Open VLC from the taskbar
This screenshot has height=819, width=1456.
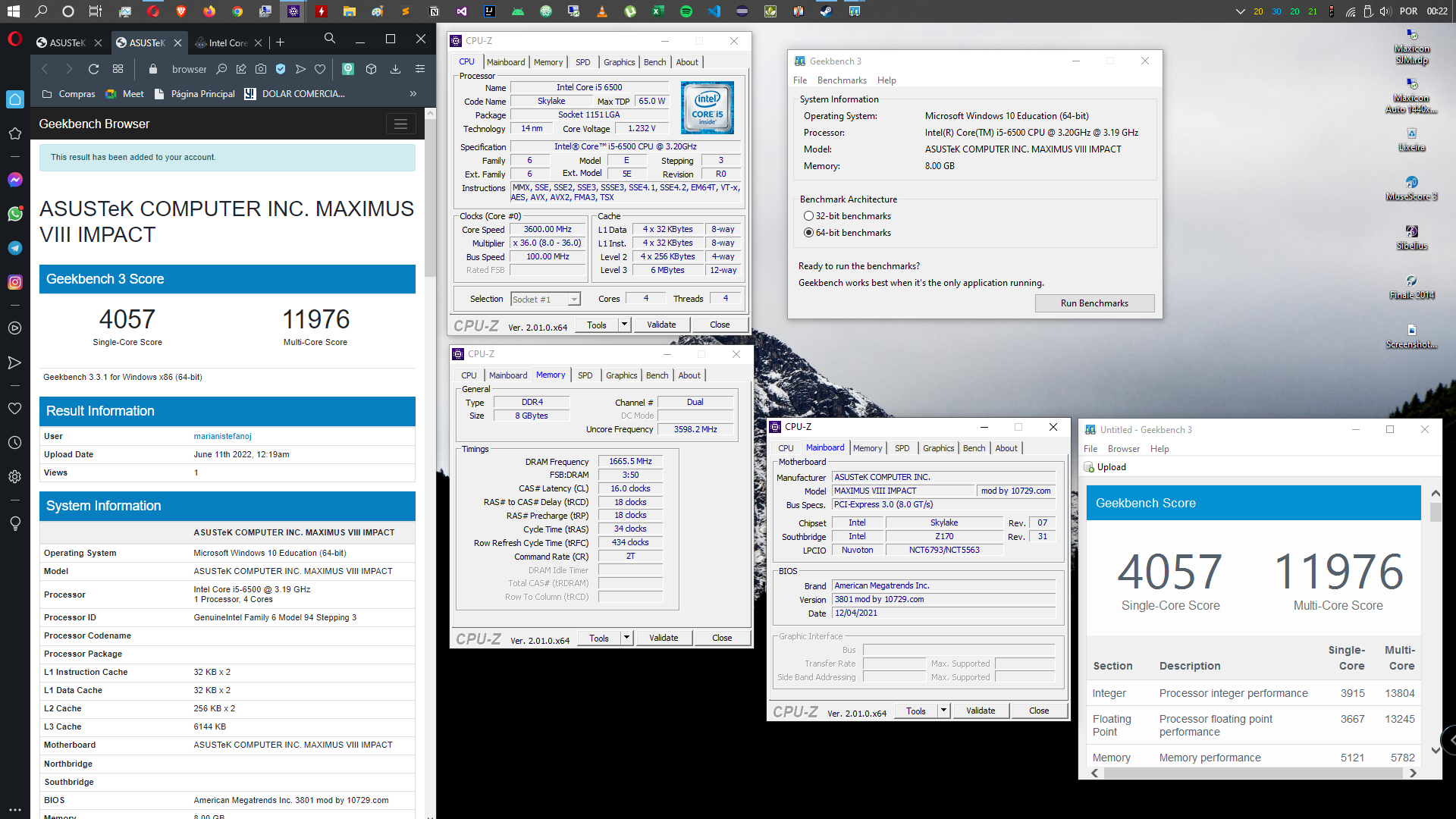point(602,11)
